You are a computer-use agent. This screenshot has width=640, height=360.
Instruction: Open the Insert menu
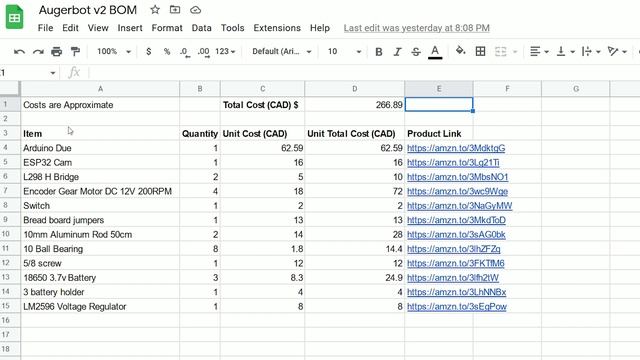coord(130,28)
